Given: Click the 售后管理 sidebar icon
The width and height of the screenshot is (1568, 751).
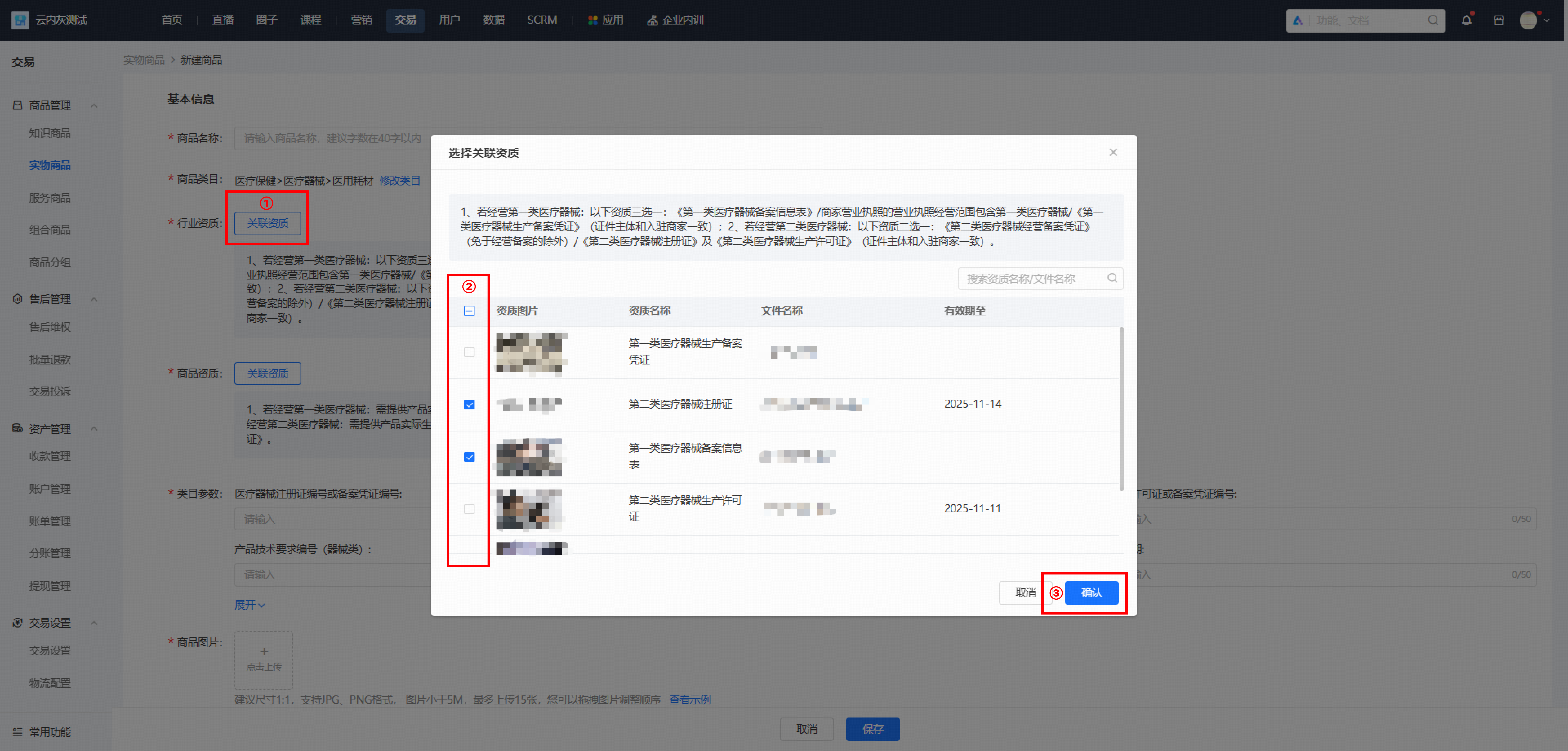Looking at the screenshot, I should point(18,299).
